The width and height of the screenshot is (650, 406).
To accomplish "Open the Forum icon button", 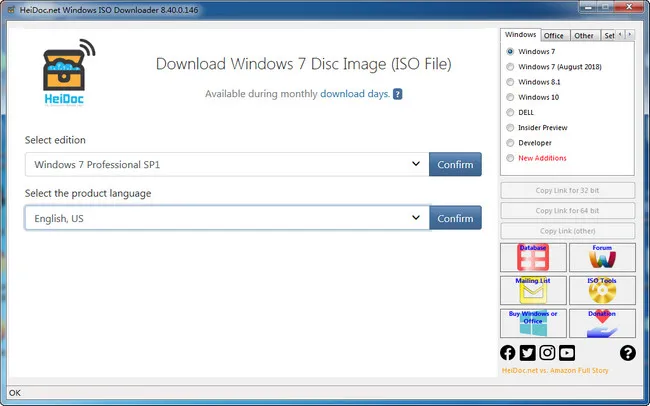I will click(x=602, y=258).
